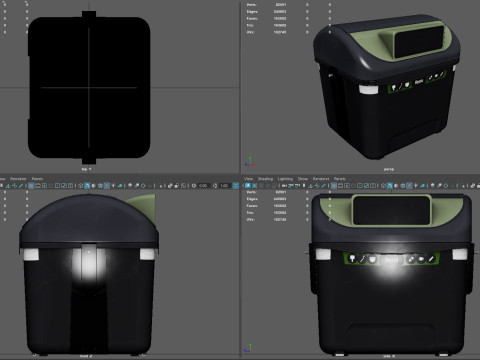Image resolution: width=480 pixels, height=360 pixels.
Task: Open Show menu in side view panel
Action: pos(303,179)
